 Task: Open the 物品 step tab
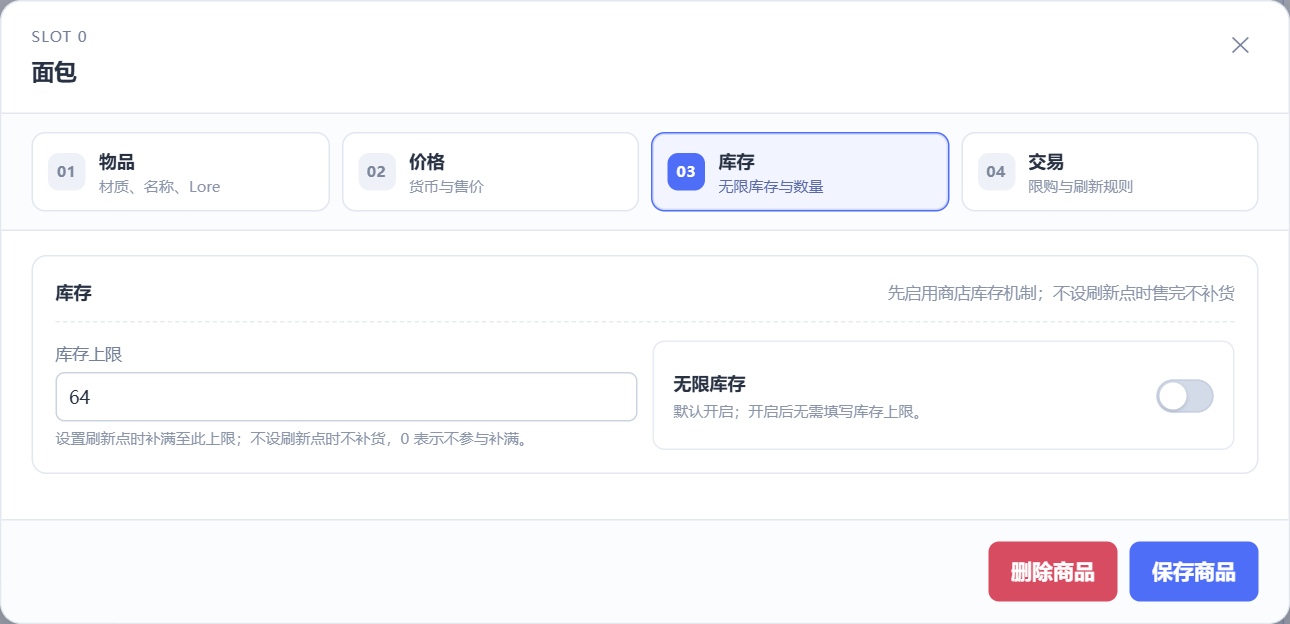[x=180, y=172]
